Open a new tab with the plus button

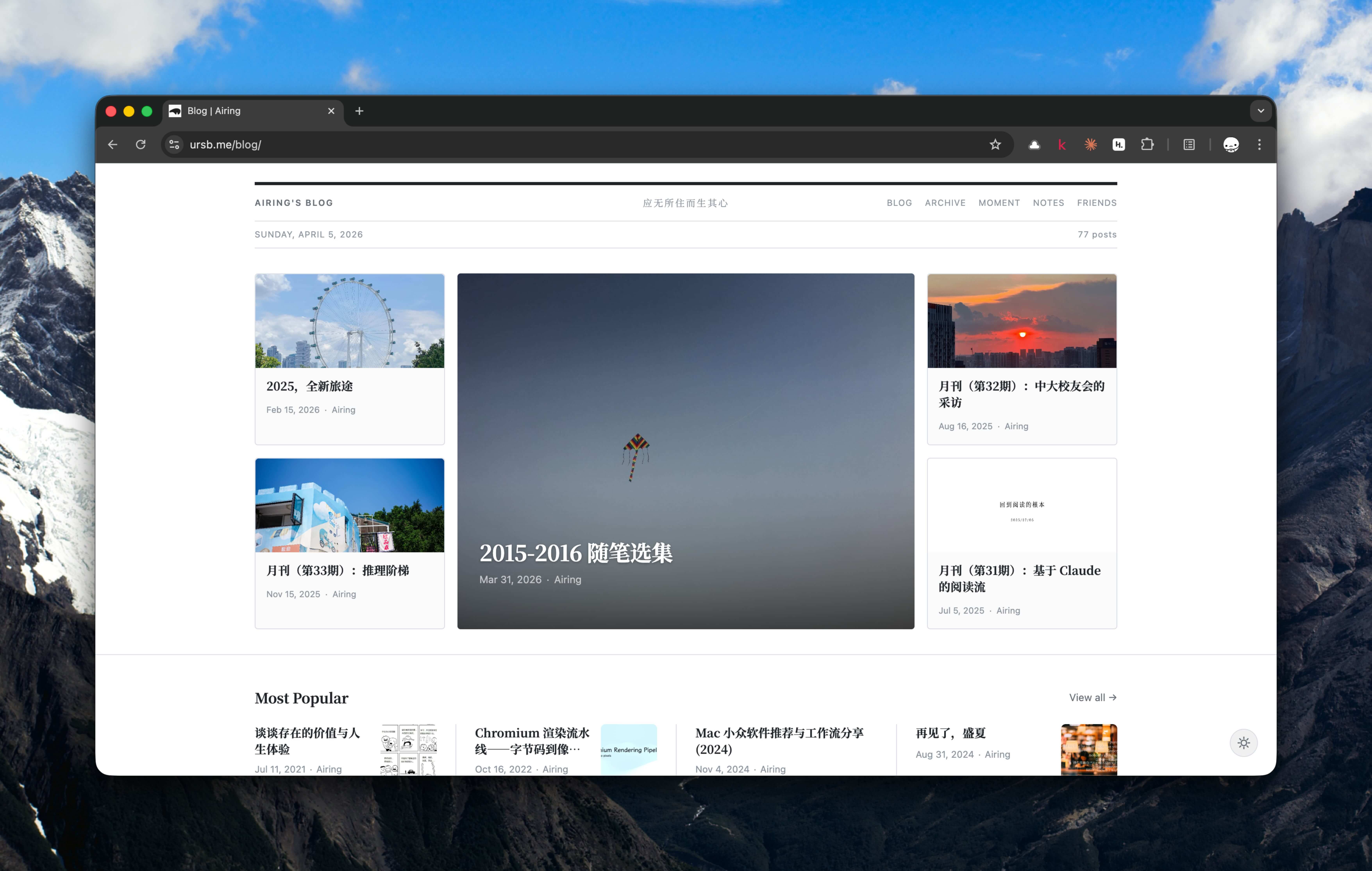click(x=359, y=111)
